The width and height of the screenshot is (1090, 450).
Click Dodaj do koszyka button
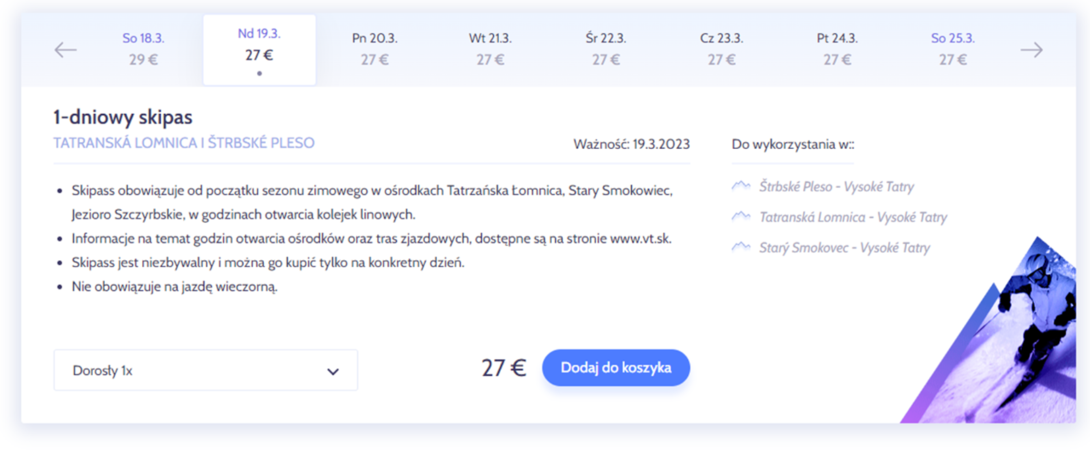(616, 367)
